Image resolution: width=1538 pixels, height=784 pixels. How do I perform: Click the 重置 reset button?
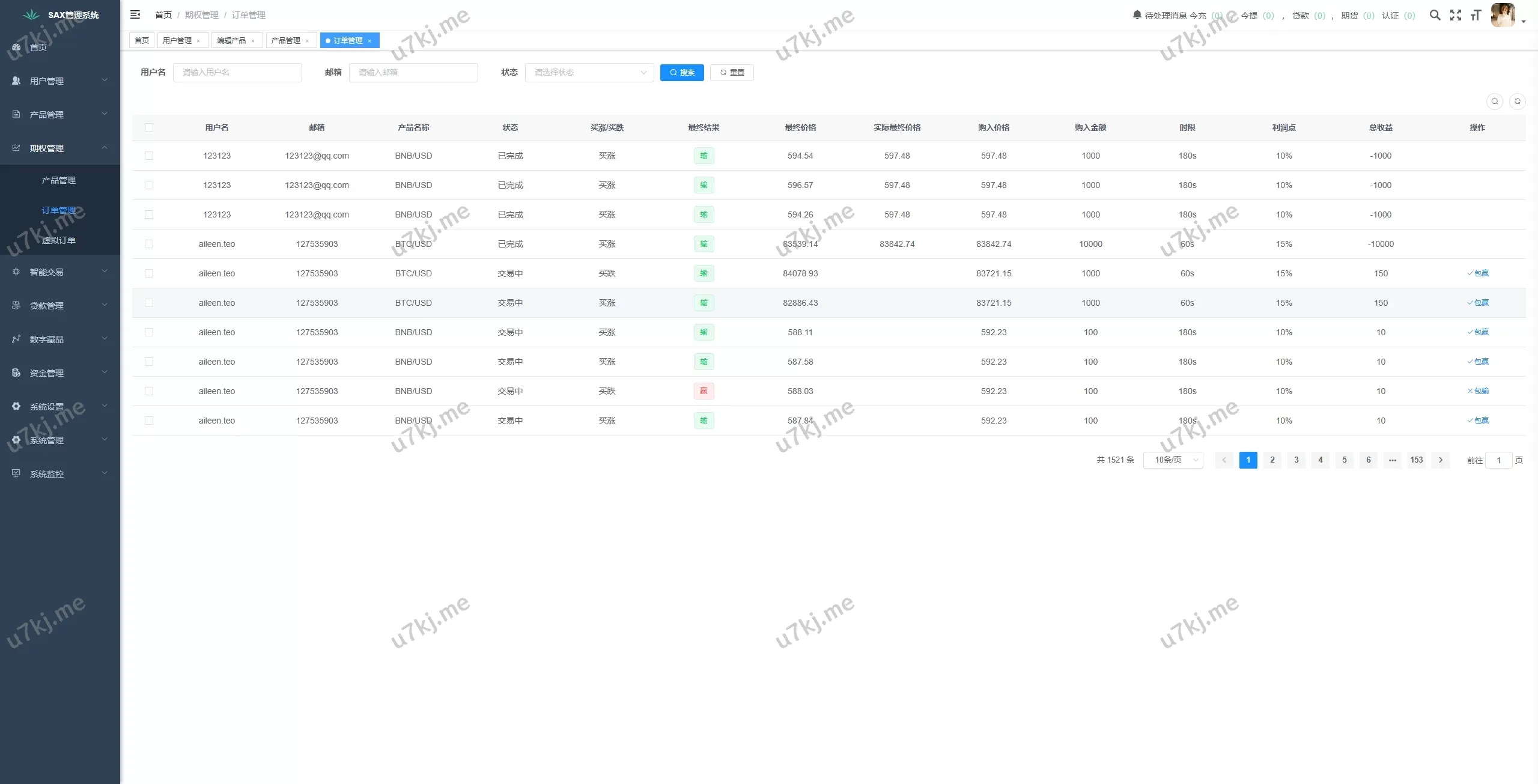tap(731, 73)
